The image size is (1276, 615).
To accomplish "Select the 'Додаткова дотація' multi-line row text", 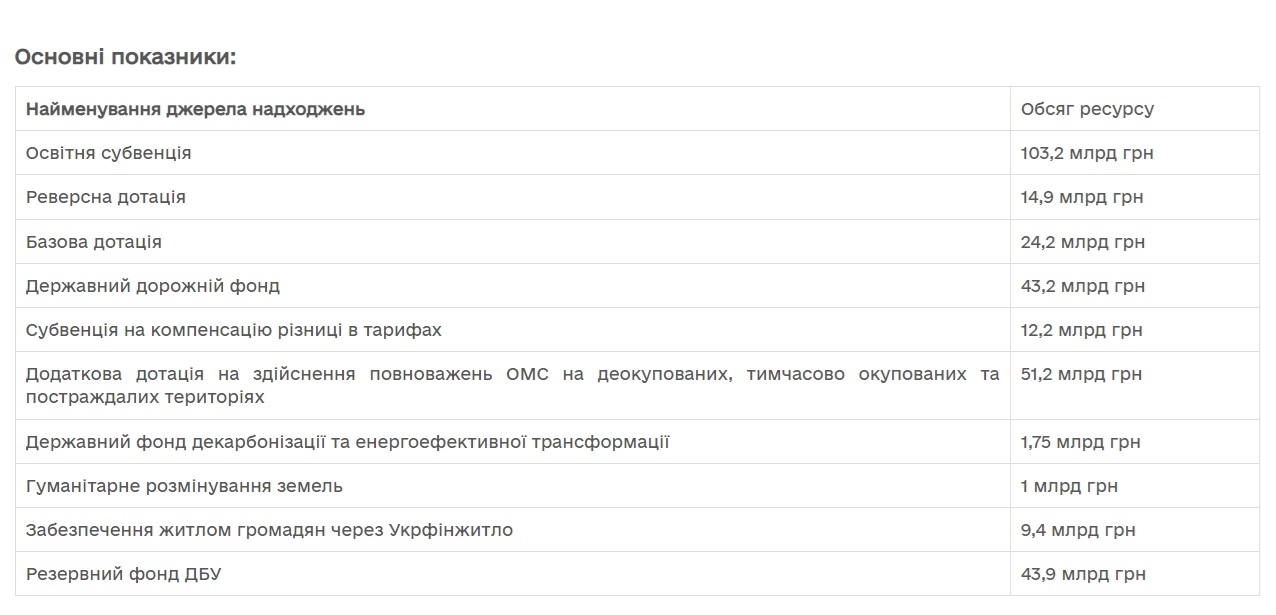I will coord(512,385).
